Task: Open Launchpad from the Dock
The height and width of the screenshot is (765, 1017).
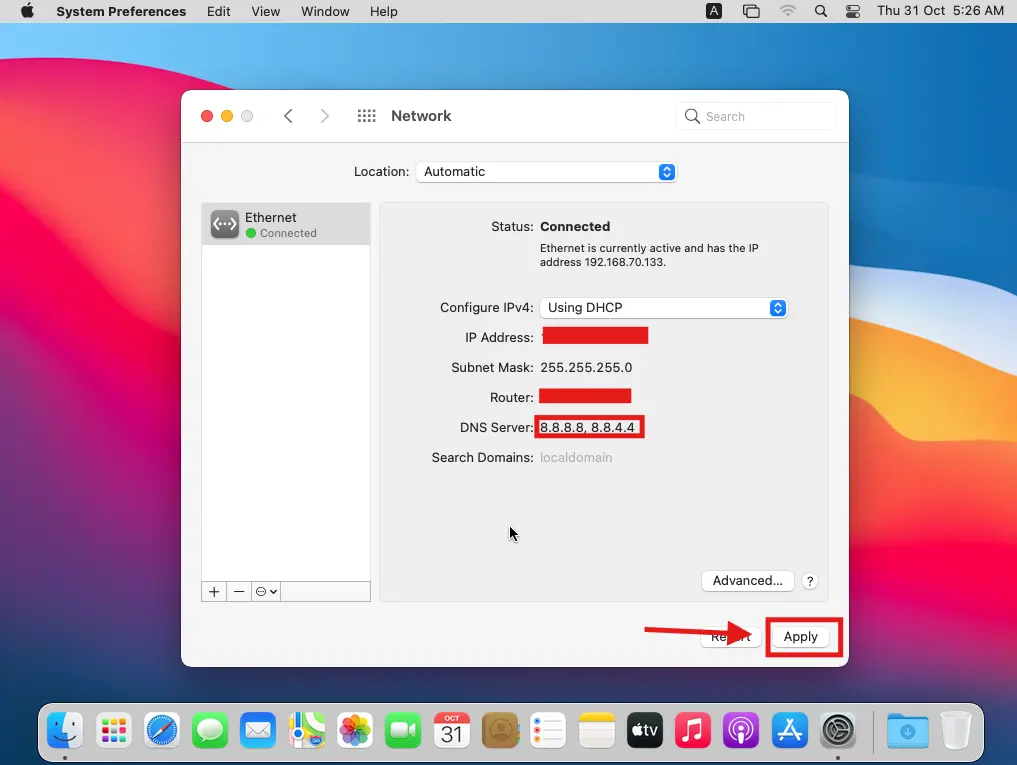Action: click(x=114, y=731)
